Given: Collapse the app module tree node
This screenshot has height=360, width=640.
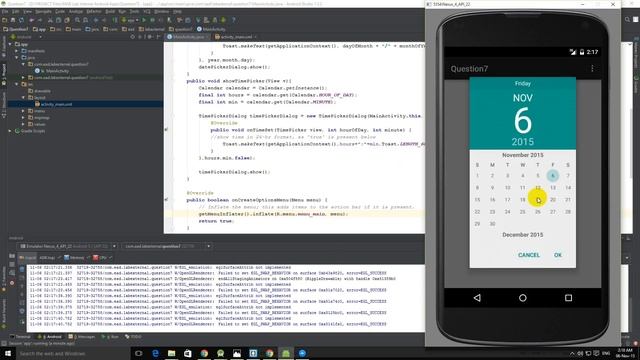Looking at the screenshot, I should pos(10,44).
